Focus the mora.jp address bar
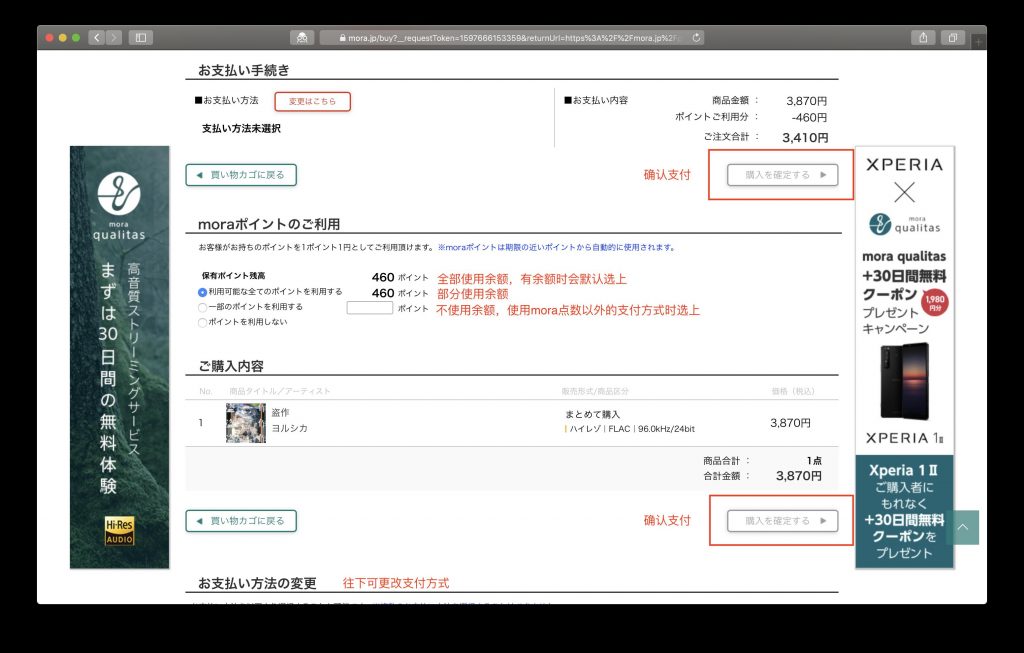Screen dimensions: 1024x653 pyautogui.click(x=511, y=38)
